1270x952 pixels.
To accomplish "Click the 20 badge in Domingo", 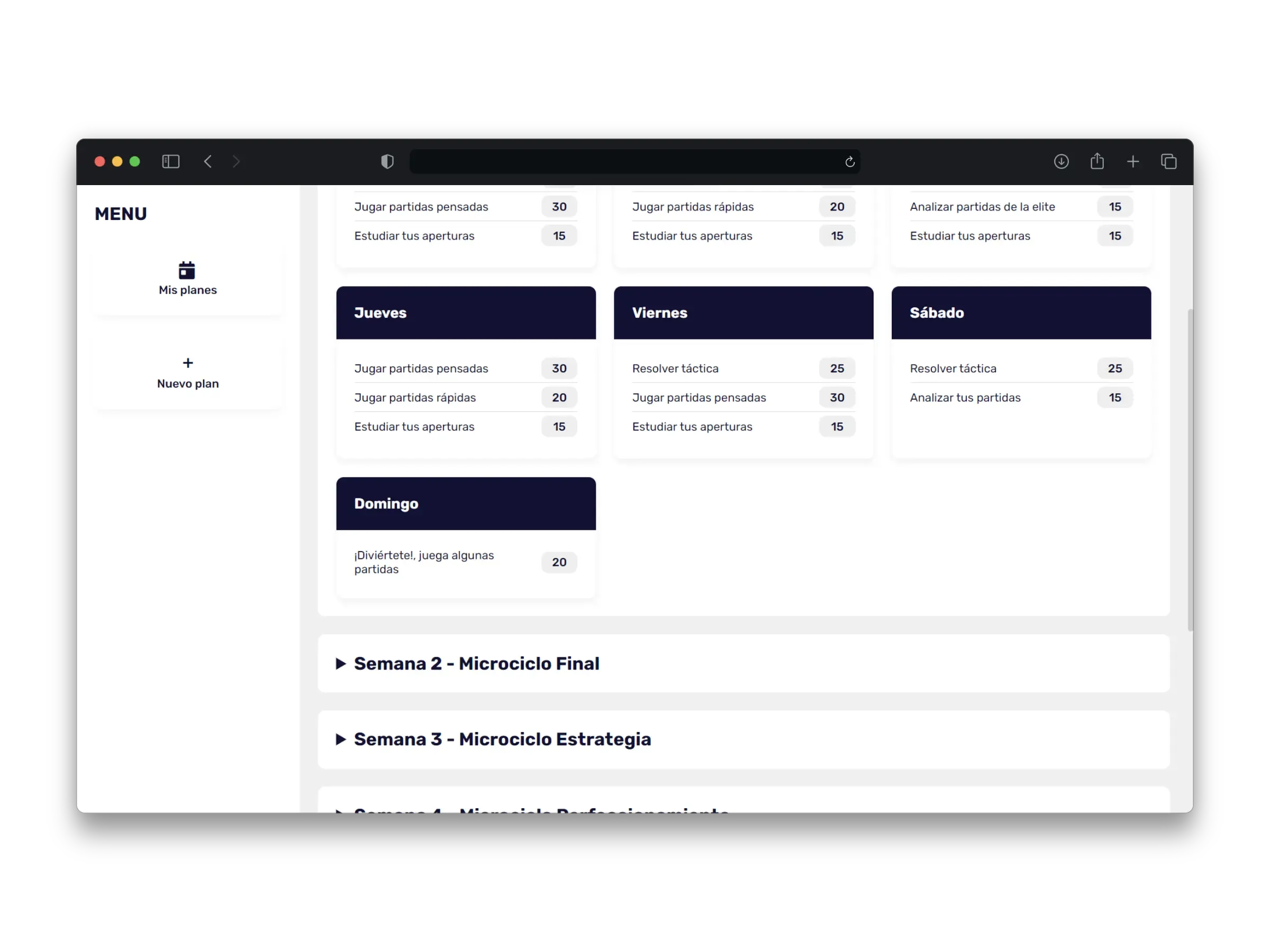I will [x=559, y=562].
